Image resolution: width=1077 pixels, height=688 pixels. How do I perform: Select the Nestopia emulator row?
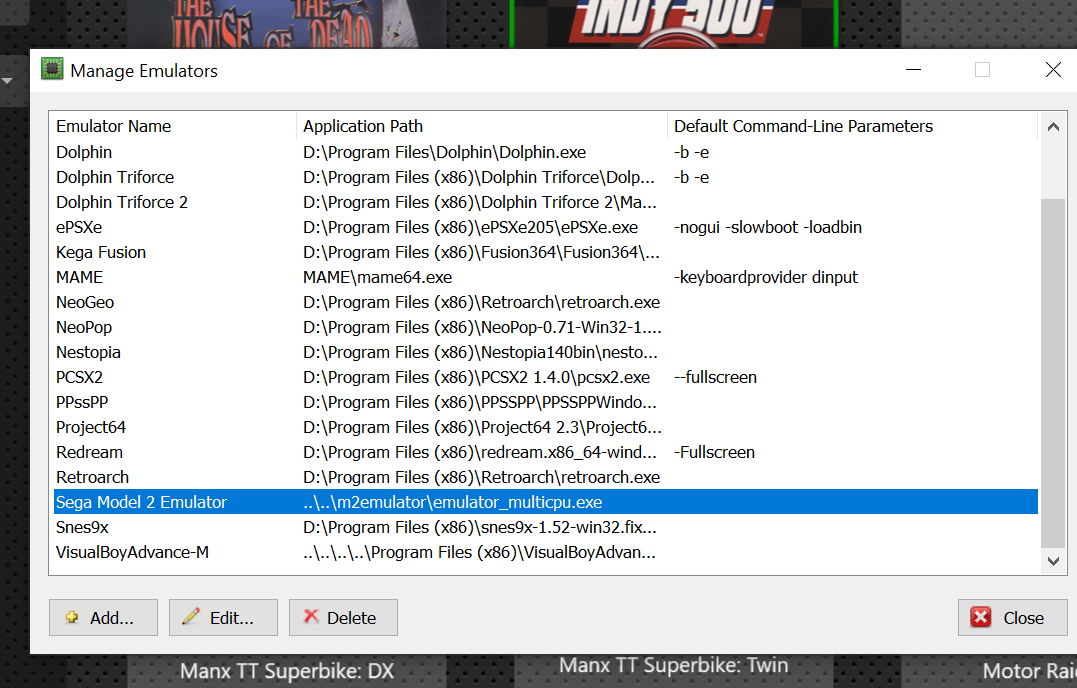point(545,352)
